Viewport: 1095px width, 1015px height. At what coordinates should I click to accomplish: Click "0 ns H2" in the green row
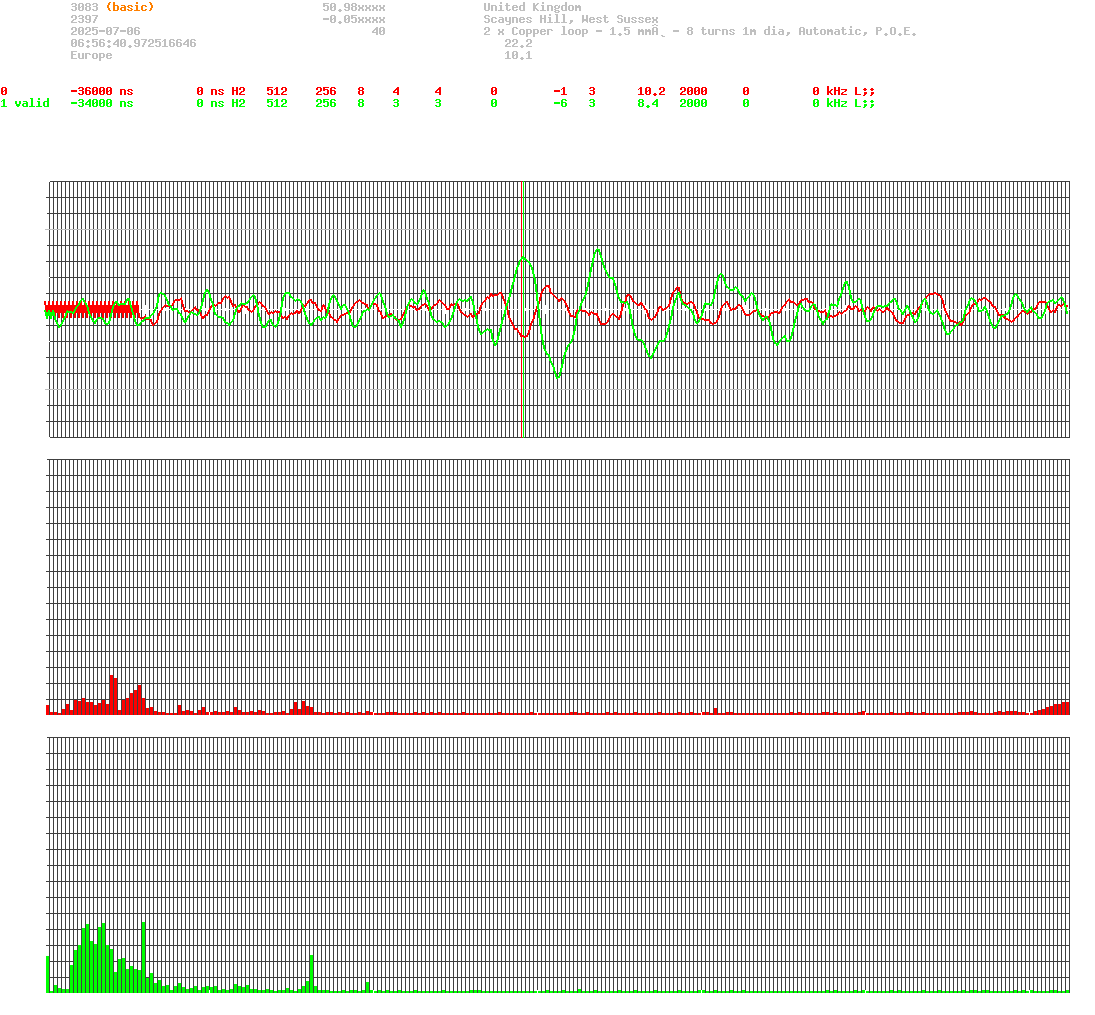(x=221, y=103)
